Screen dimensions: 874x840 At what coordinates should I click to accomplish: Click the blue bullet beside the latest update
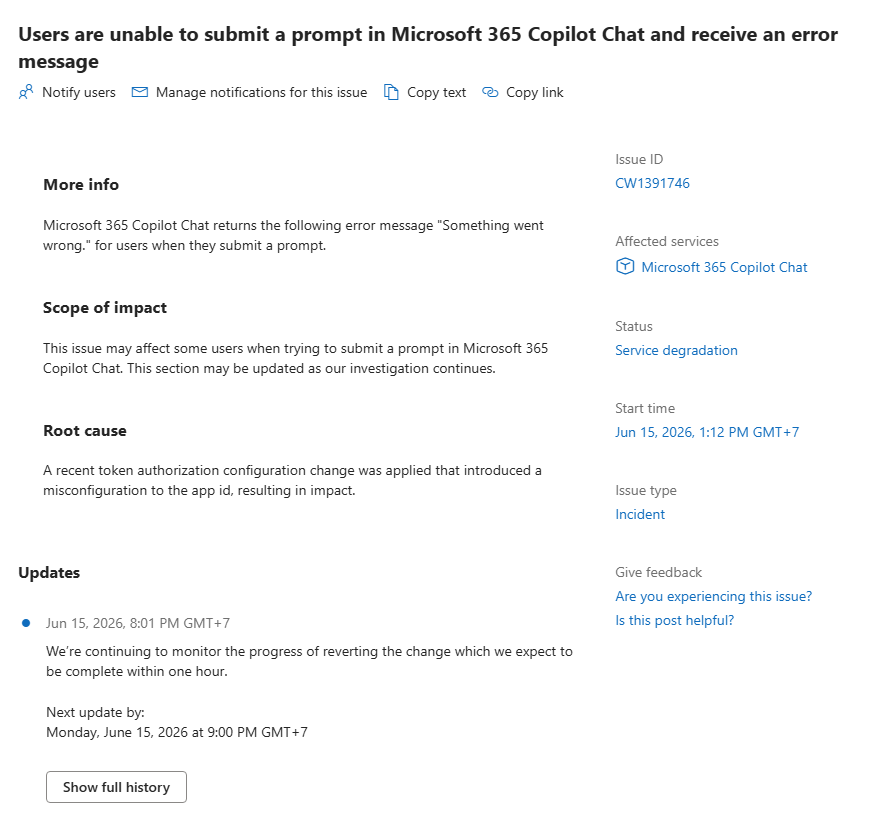pyautogui.click(x=26, y=623)
